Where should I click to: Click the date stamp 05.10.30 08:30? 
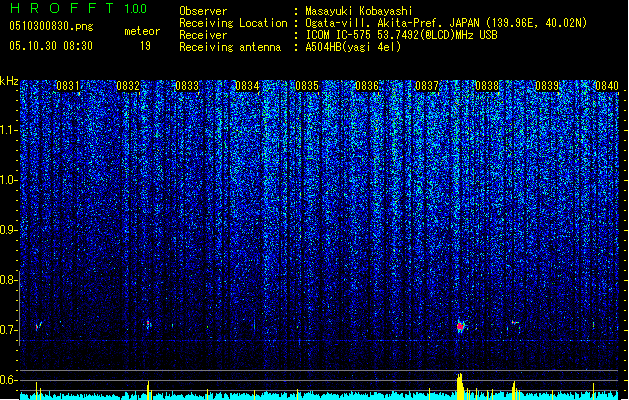(x=51, y=46)
